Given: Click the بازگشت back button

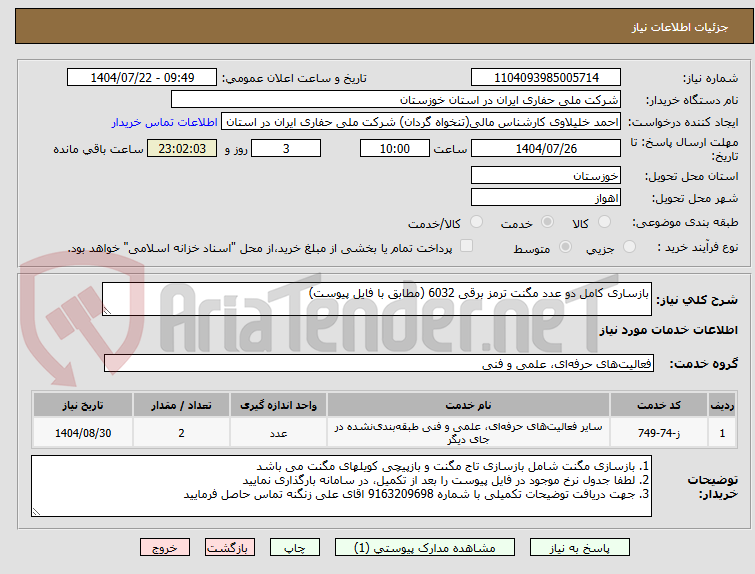Looking at the screenshot, I should 230,548.
